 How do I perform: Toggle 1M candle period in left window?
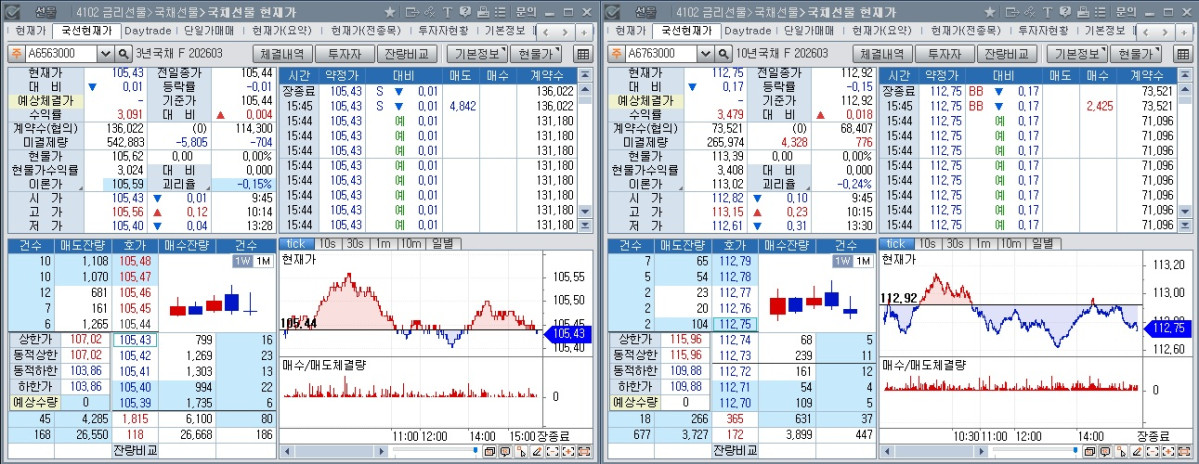(x=262, y=261)
